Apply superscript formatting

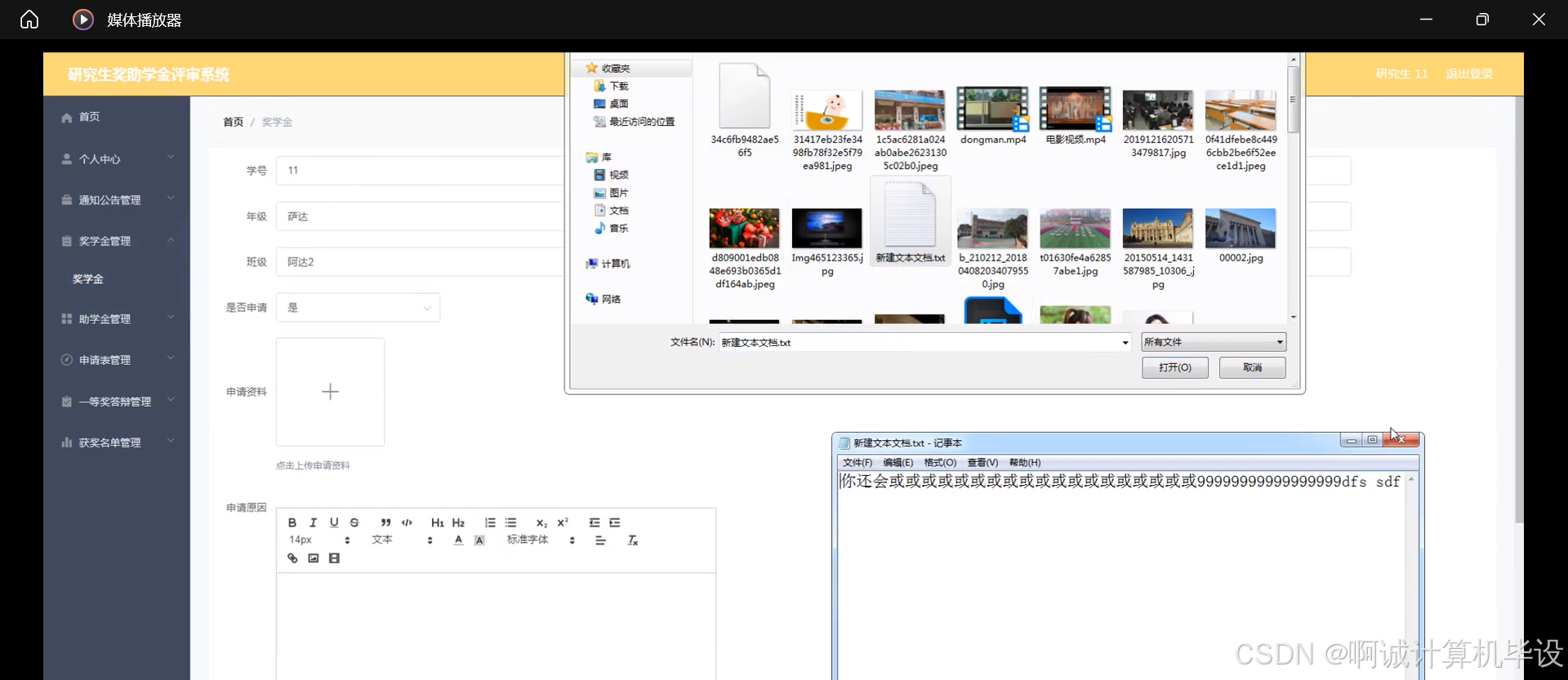click(x=563, y=522)
